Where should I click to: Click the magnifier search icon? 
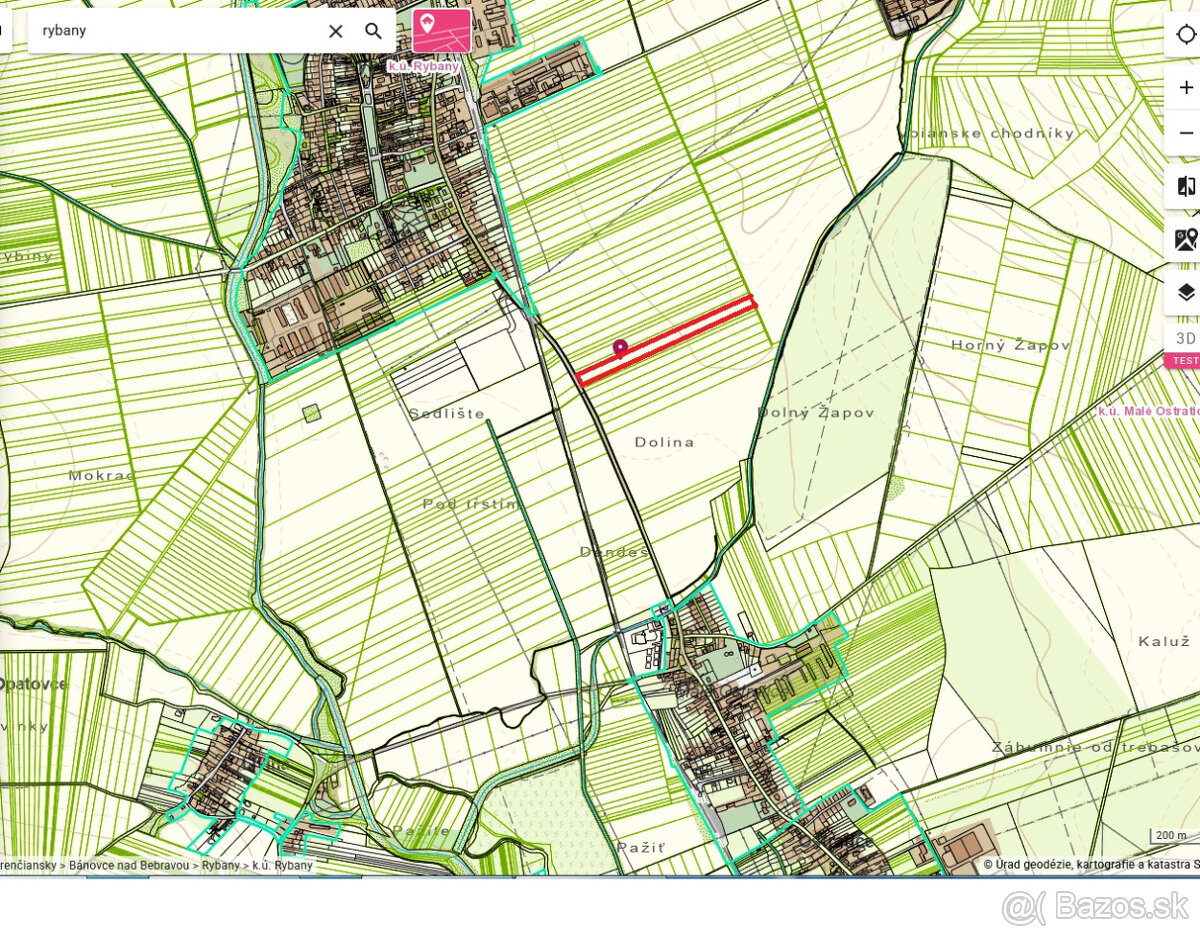pos(373,31)
